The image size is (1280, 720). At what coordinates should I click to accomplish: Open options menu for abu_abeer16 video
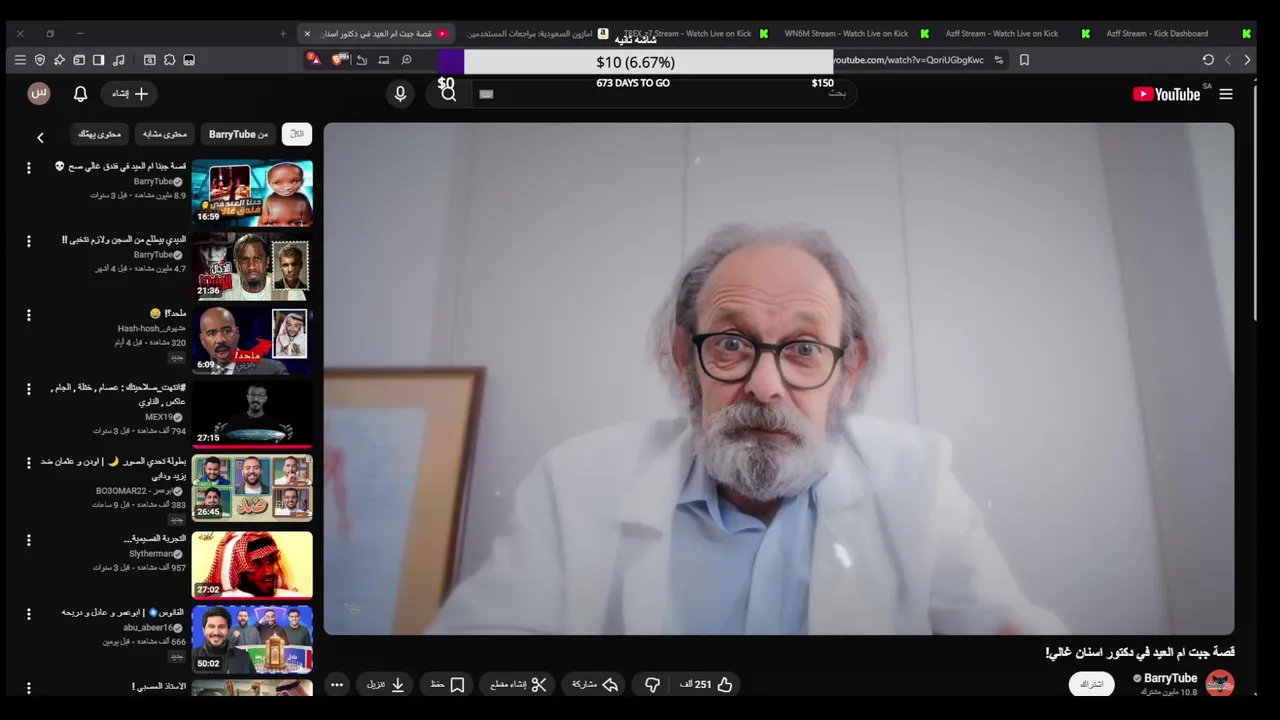tap(28, 614)
